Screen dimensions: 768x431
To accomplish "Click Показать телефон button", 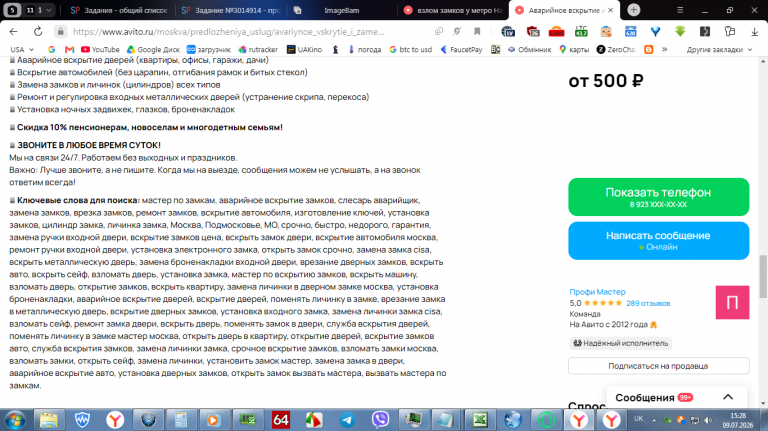I will pyautogui.click(x=658, y=197).
